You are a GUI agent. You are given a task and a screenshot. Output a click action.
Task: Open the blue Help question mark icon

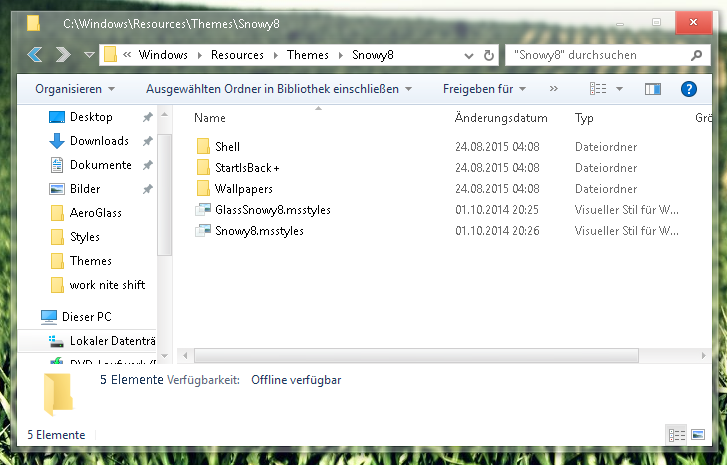(688, 89)
